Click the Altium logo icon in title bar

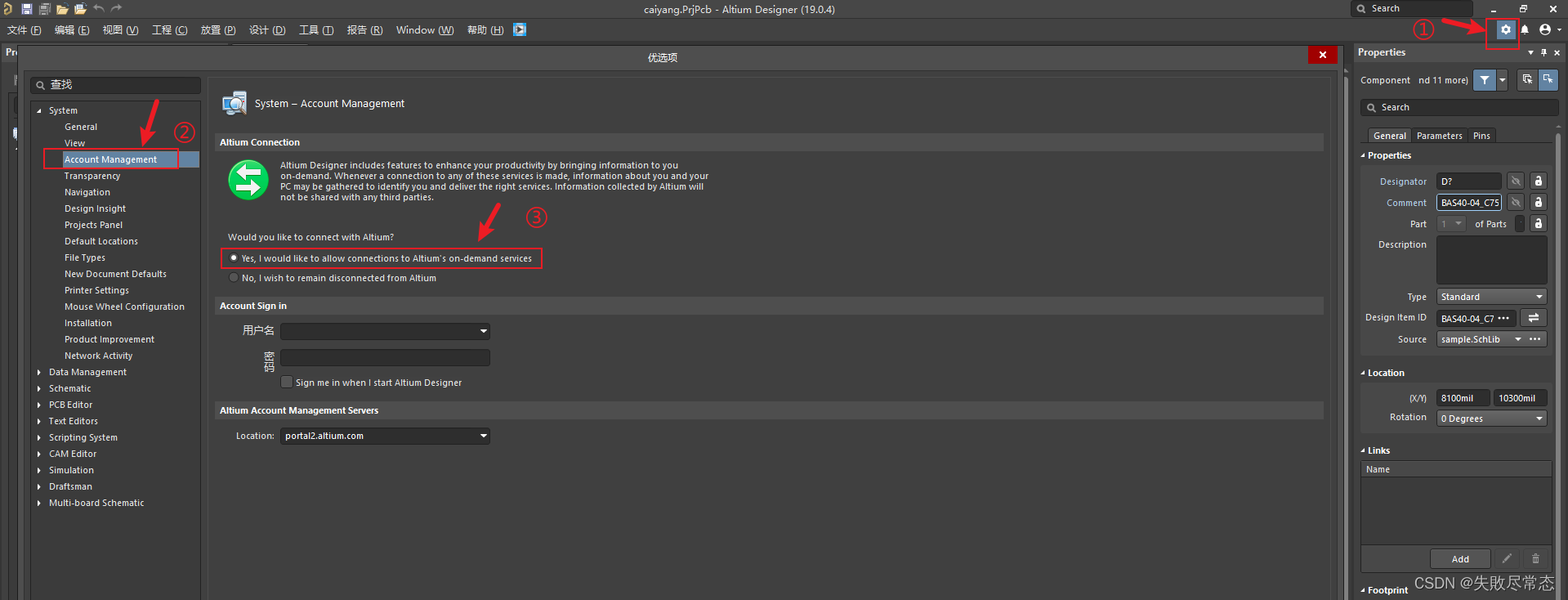coord(7,9)
